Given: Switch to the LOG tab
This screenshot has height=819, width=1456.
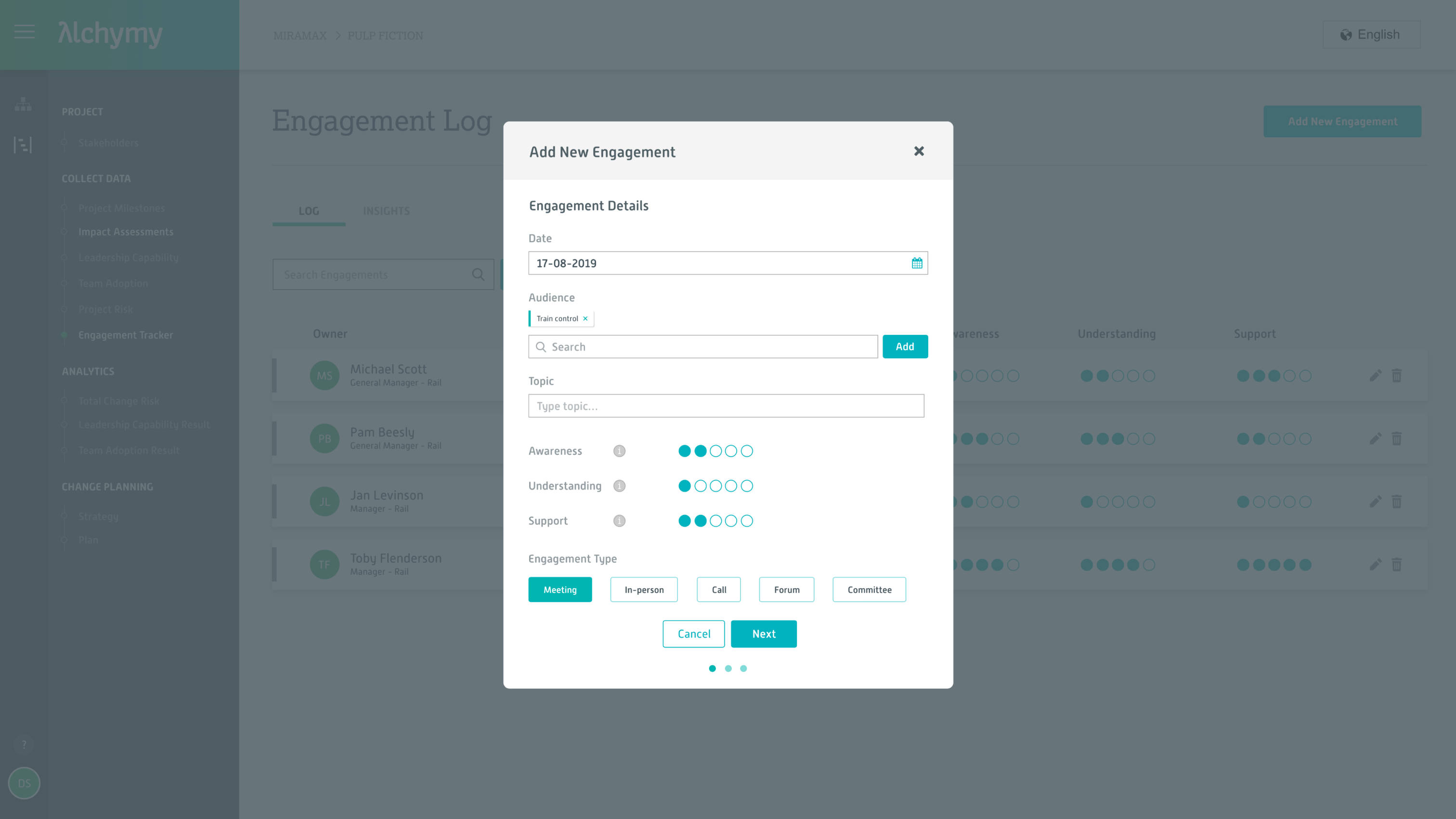Looking at the screenshot, I should coord(309,211).
